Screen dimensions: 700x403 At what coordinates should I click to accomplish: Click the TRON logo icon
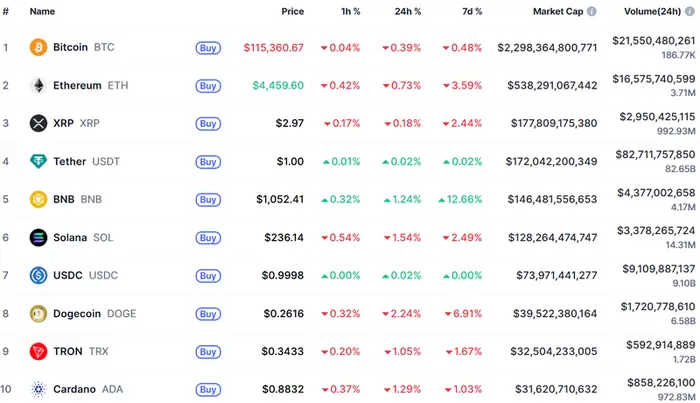pos(38,351)
